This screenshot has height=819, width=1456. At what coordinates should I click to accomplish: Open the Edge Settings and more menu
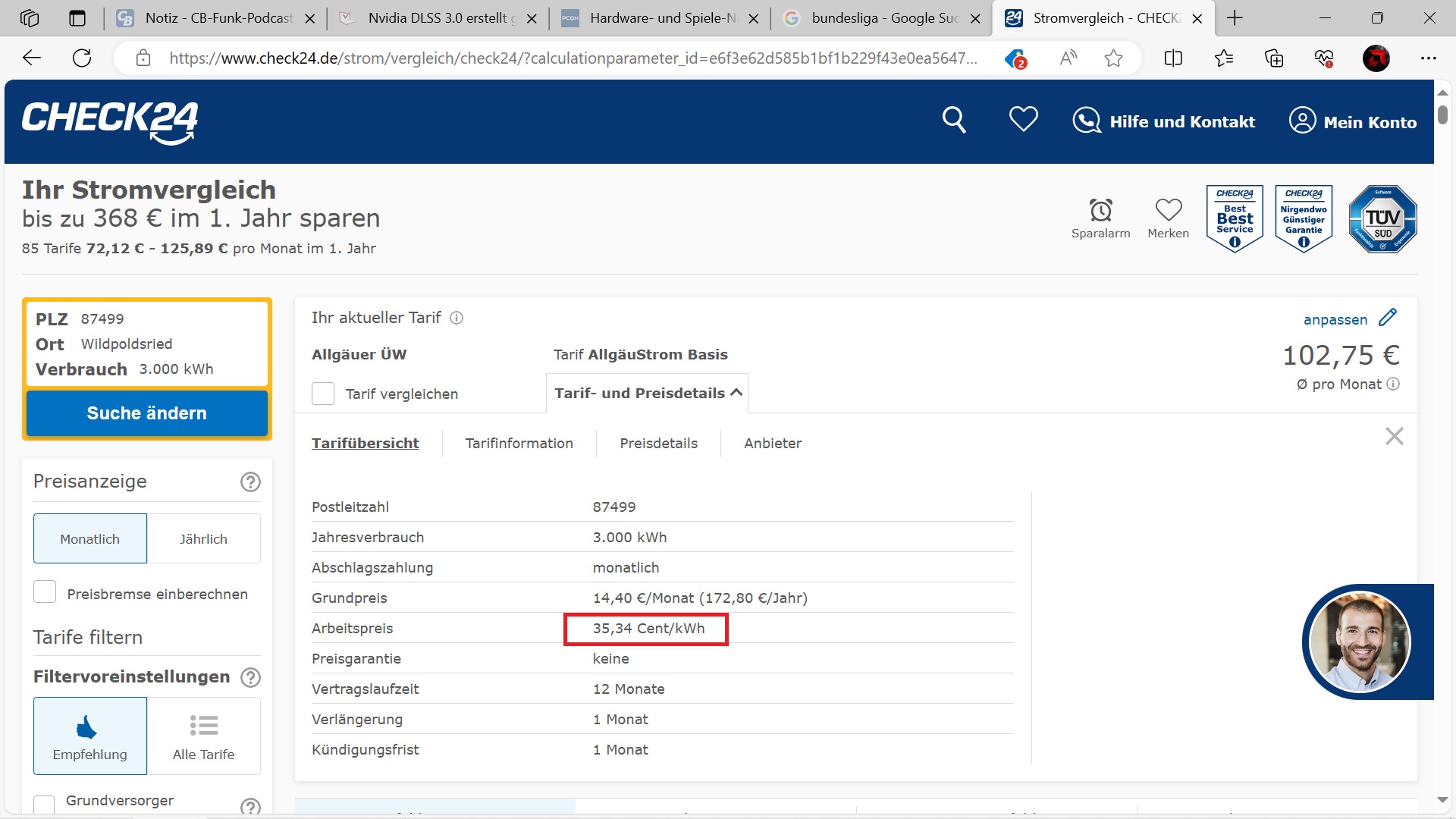click(x=1429, y=58)
